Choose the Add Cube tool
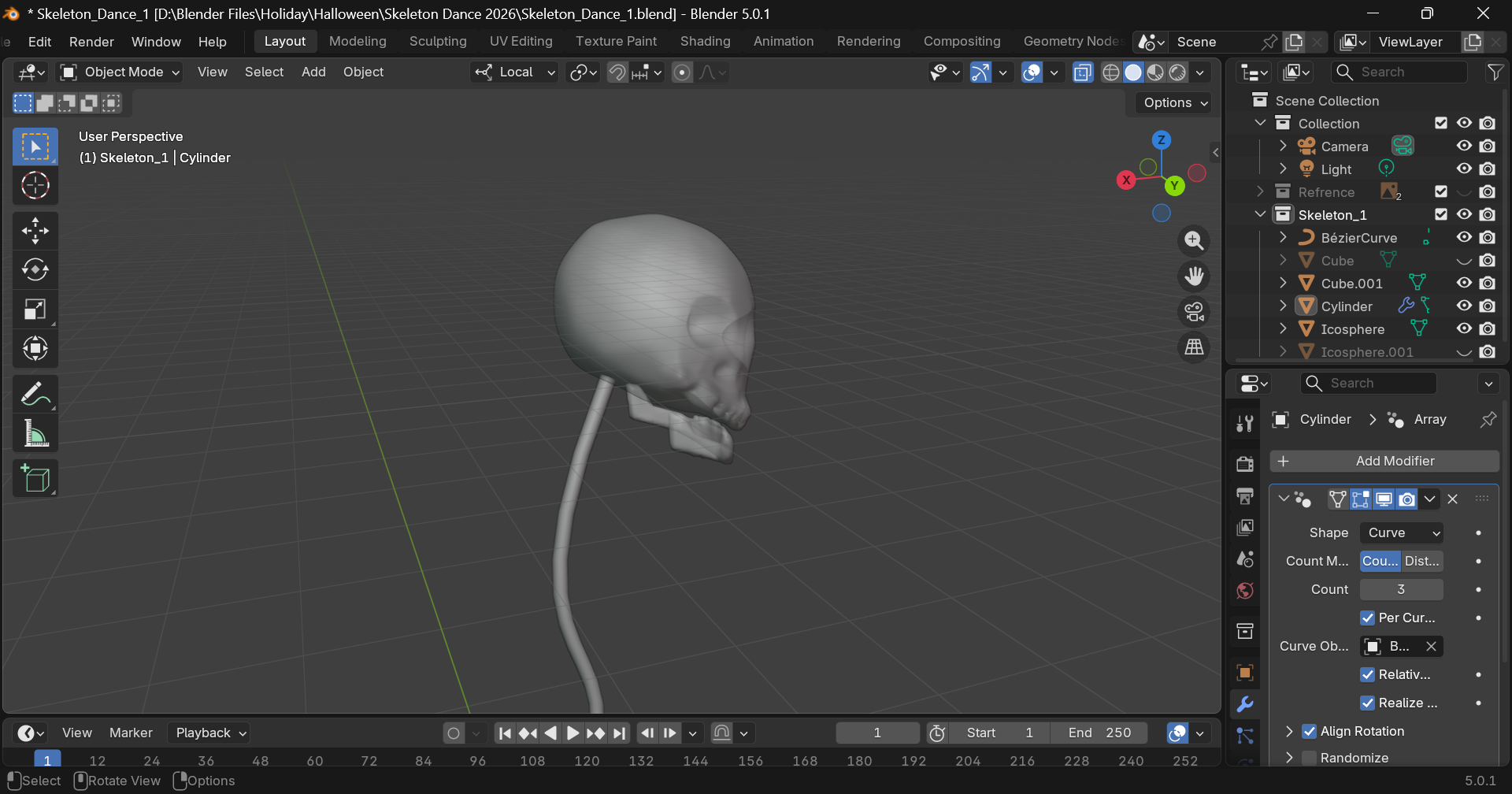This screenshot has height=794, width=1512. (35, 478)
